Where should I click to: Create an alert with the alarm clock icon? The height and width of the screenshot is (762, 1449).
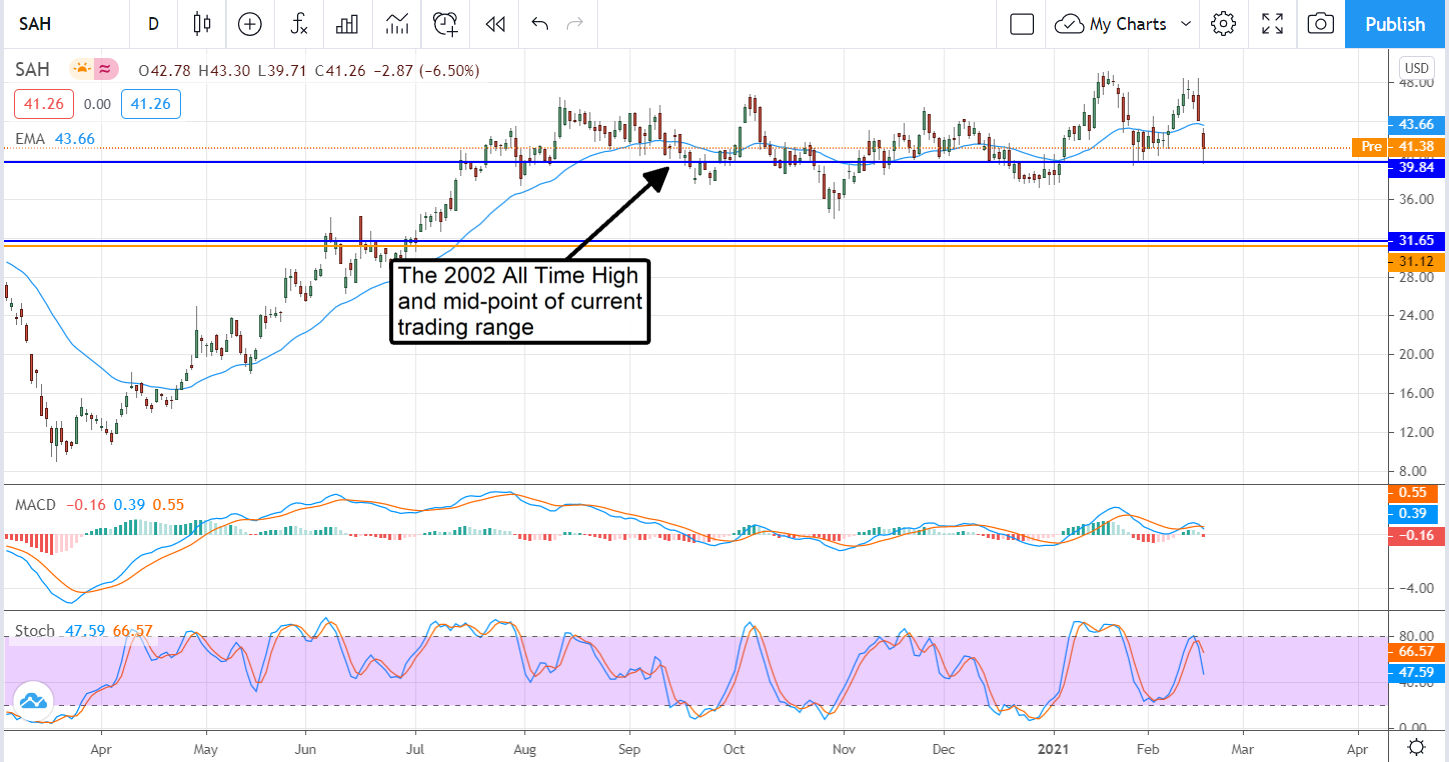pos(446,24)
